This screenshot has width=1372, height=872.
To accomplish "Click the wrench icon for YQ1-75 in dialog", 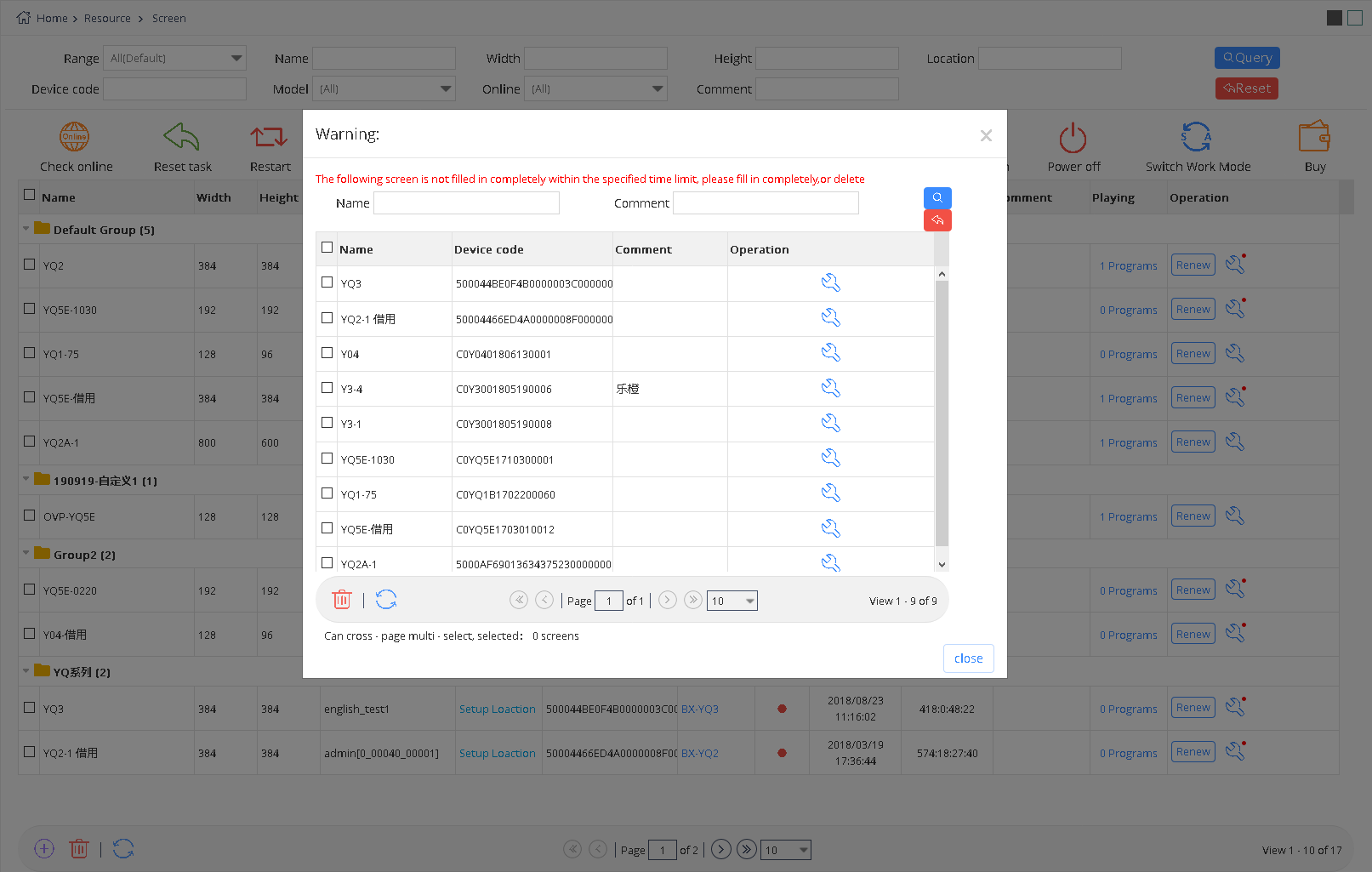I will [x=831, y=493].
